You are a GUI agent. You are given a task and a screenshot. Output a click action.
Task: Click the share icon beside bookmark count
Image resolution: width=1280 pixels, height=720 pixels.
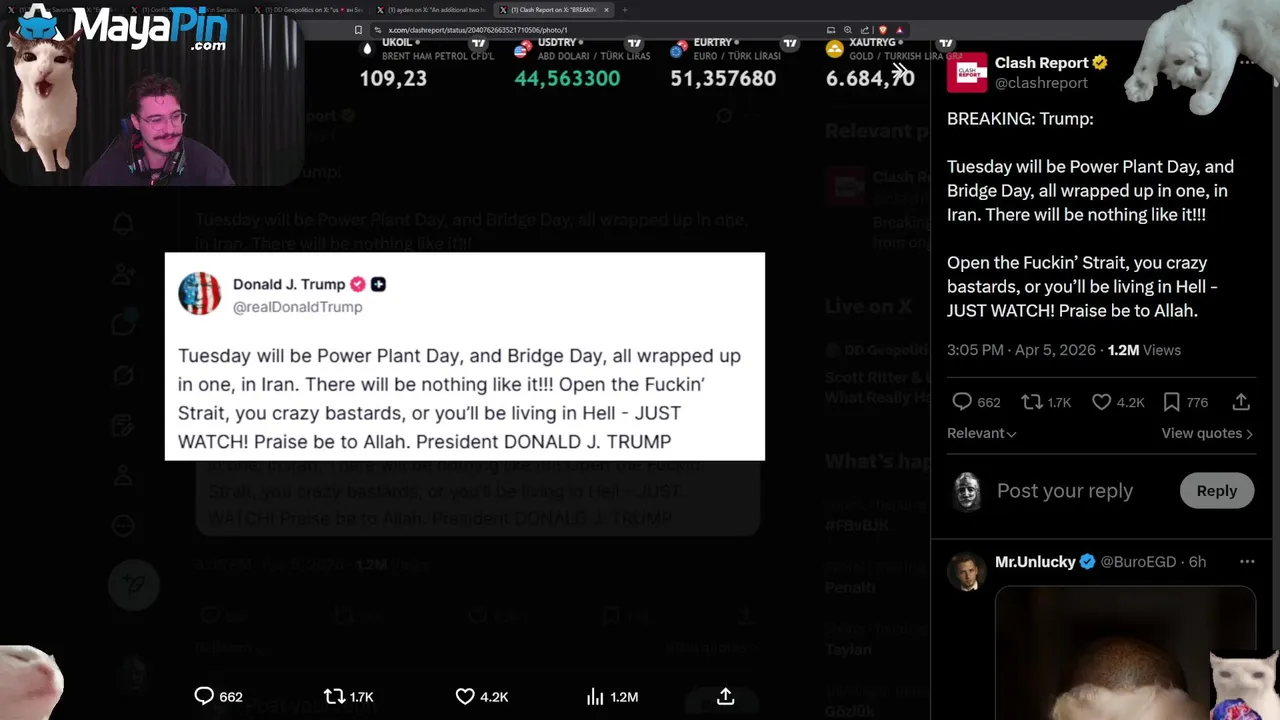click(x=1241, y=402)
